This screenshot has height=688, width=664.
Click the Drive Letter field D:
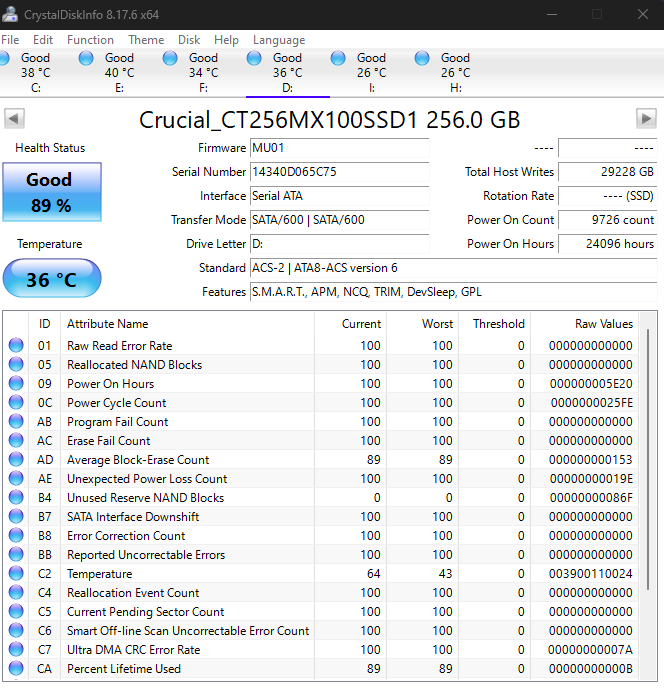340,244
